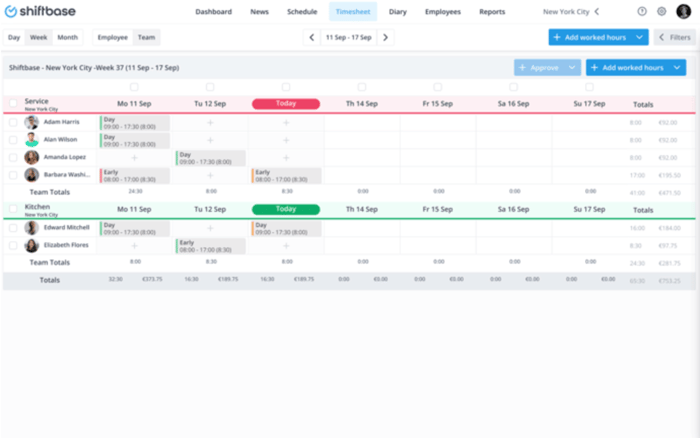Go to next week with right arrow

point(386,37)
